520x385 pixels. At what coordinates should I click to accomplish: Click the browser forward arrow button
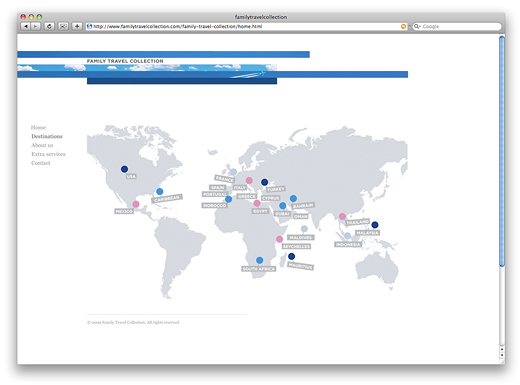[36, 26]
